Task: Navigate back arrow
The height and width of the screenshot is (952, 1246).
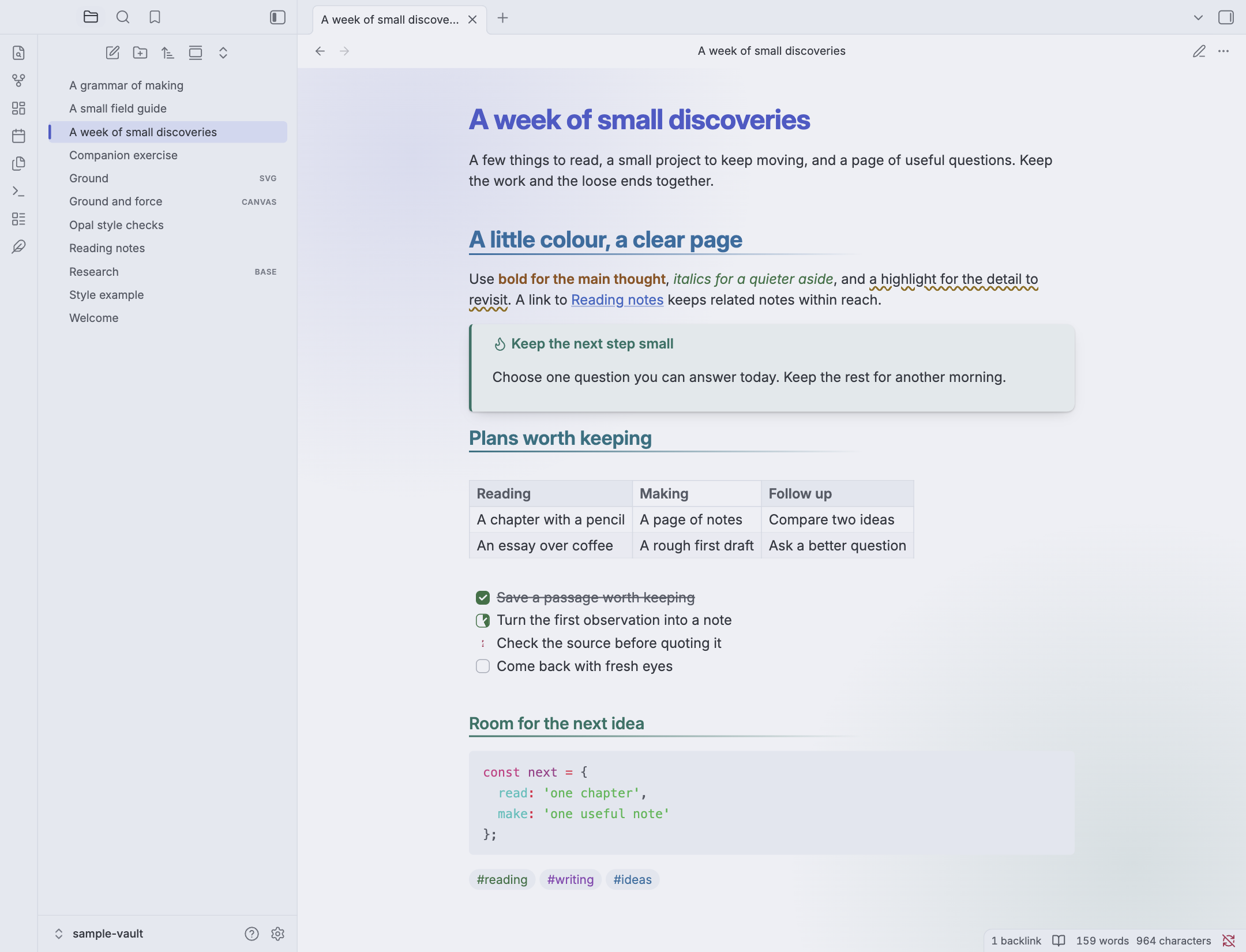Action: point(320,51)
